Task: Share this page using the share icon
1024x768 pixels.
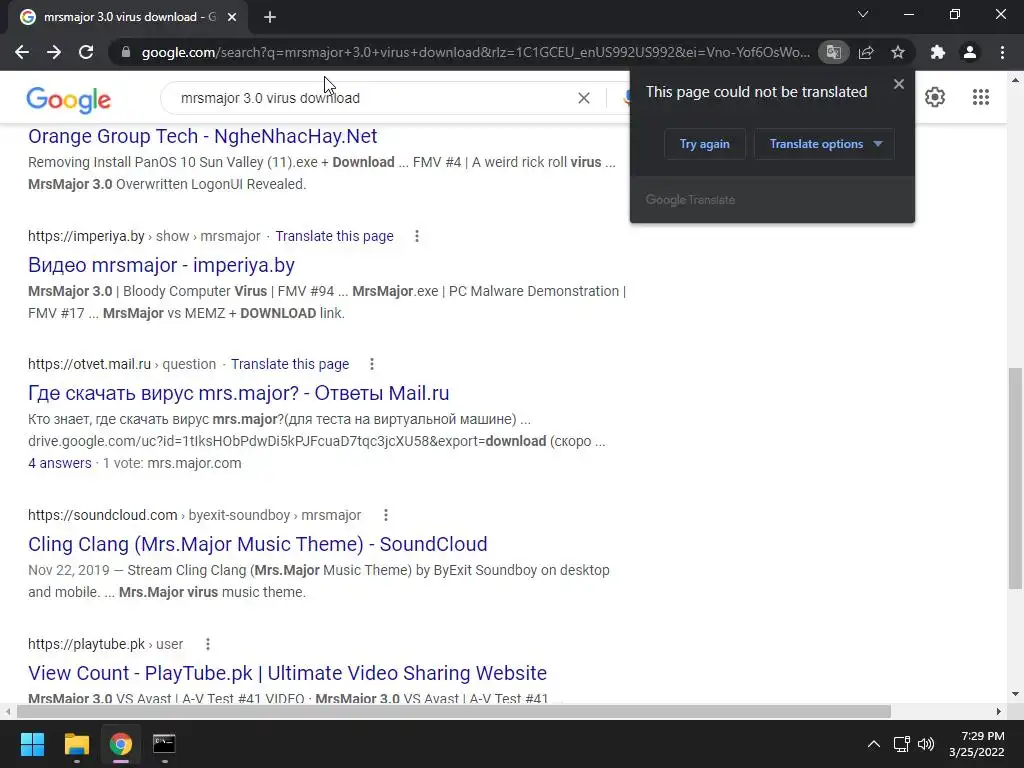Action: click(x=866, y=52)
